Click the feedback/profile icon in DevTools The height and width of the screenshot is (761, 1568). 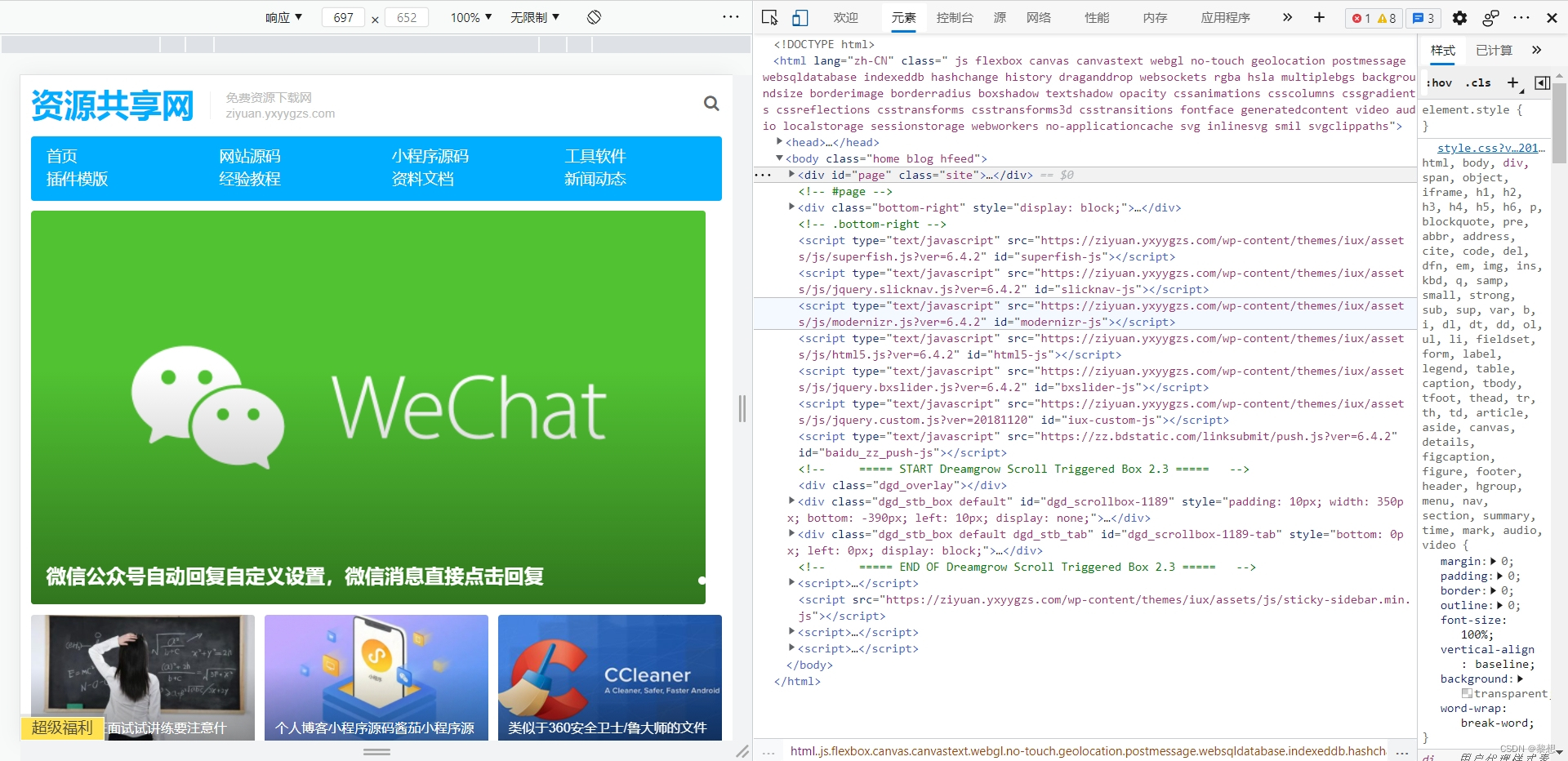point(1490,17)
